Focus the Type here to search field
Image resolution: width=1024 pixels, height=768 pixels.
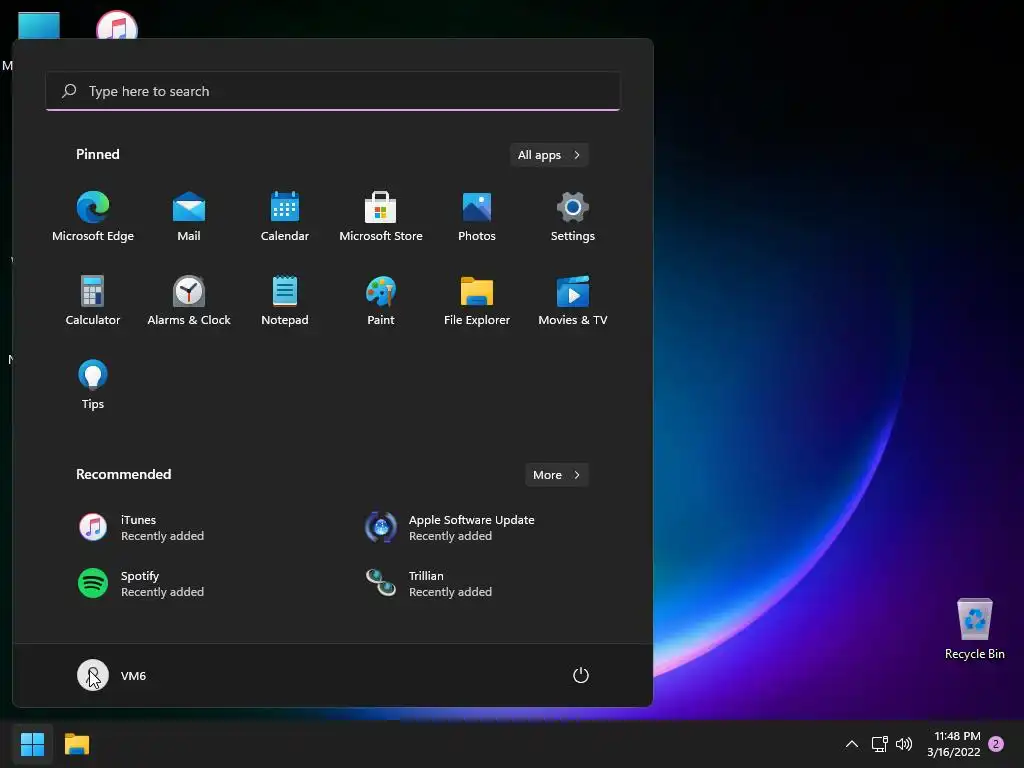coord(332,91)
